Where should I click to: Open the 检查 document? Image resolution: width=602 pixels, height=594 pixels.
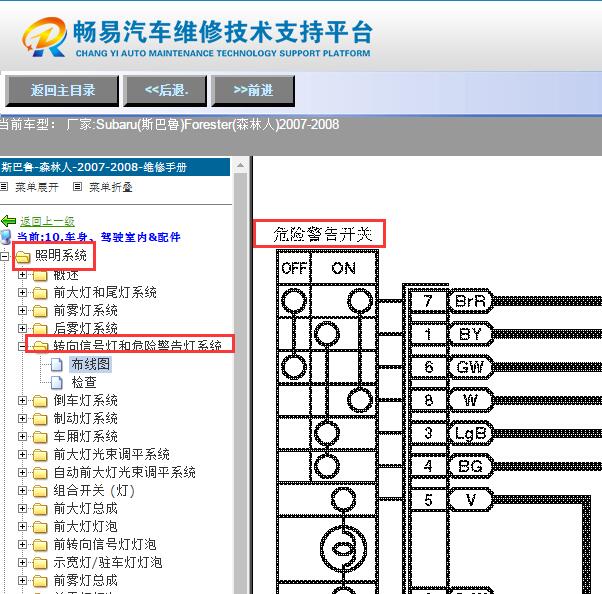(x=84, y=382)
